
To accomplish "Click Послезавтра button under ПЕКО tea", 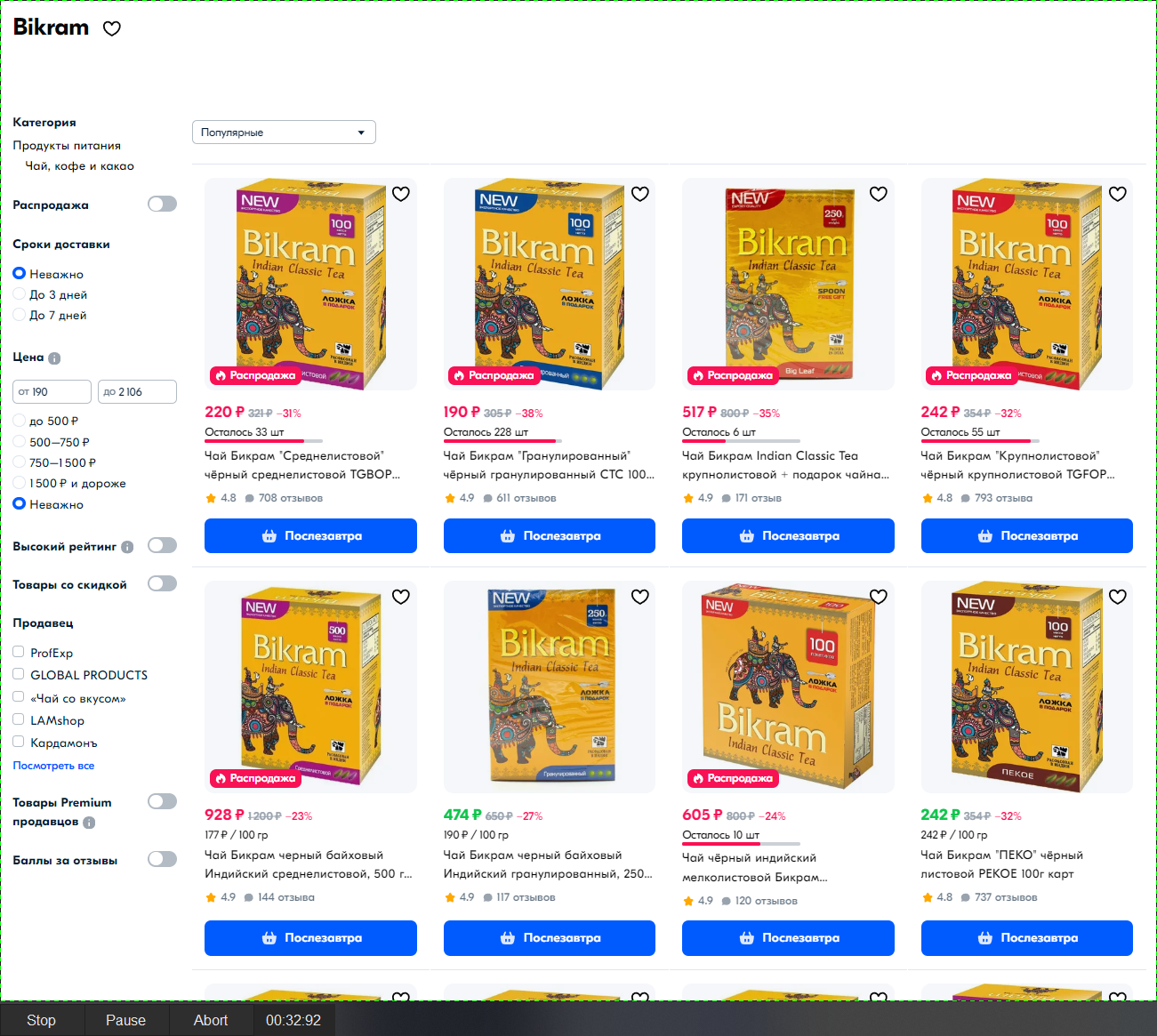I will [1027, 938].
